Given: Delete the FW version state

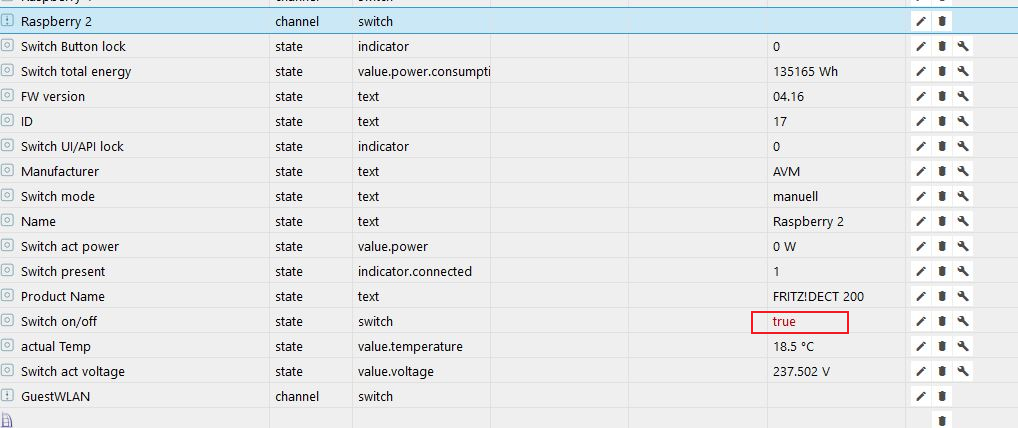Looking at the screenshot, I should point(942,97).
